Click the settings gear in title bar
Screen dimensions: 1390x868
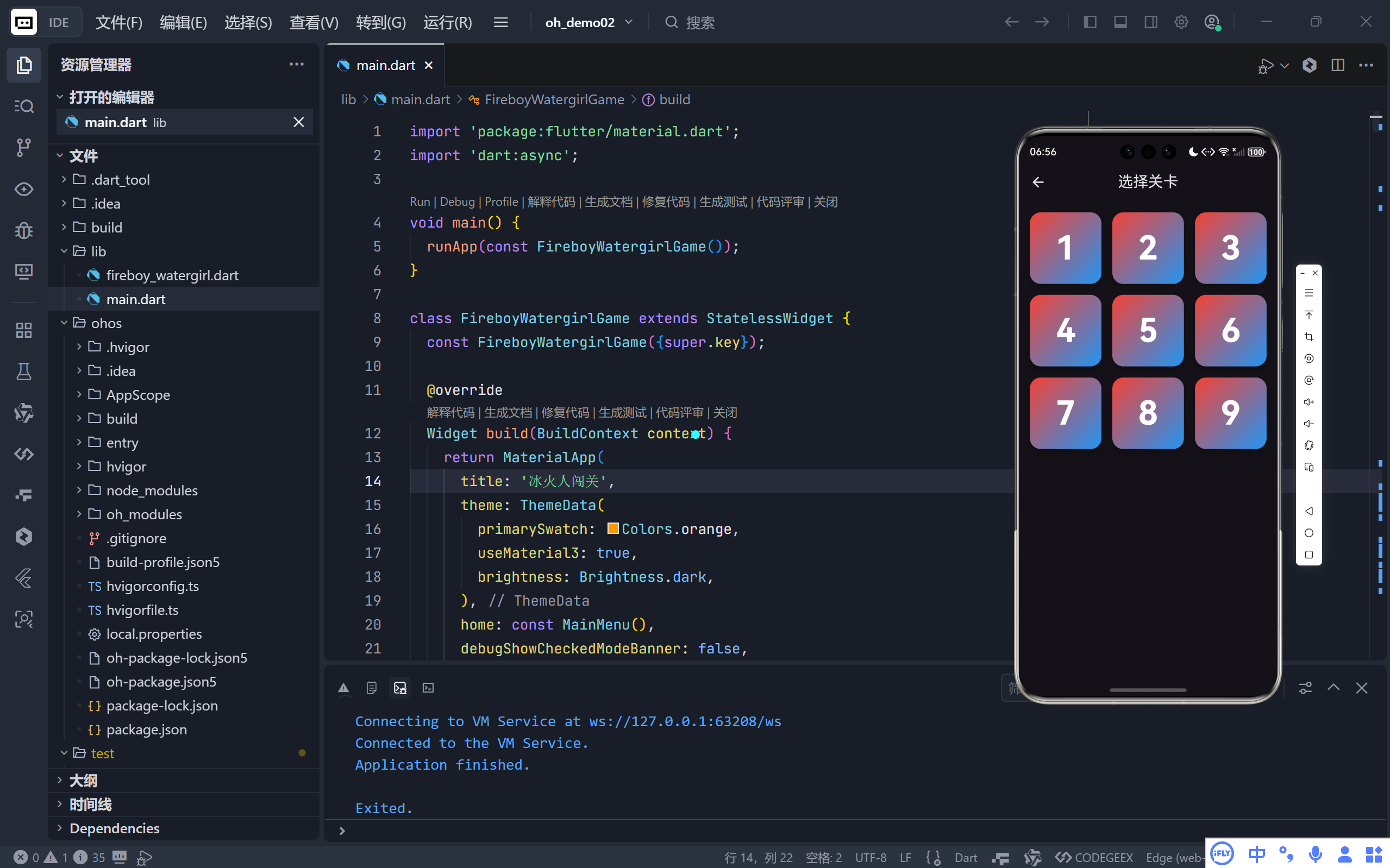[1180, 22]
